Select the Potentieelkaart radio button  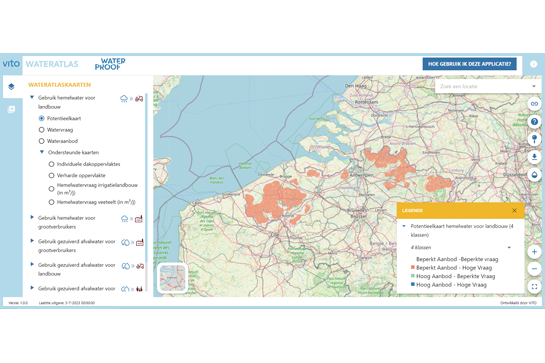(41, 119)
